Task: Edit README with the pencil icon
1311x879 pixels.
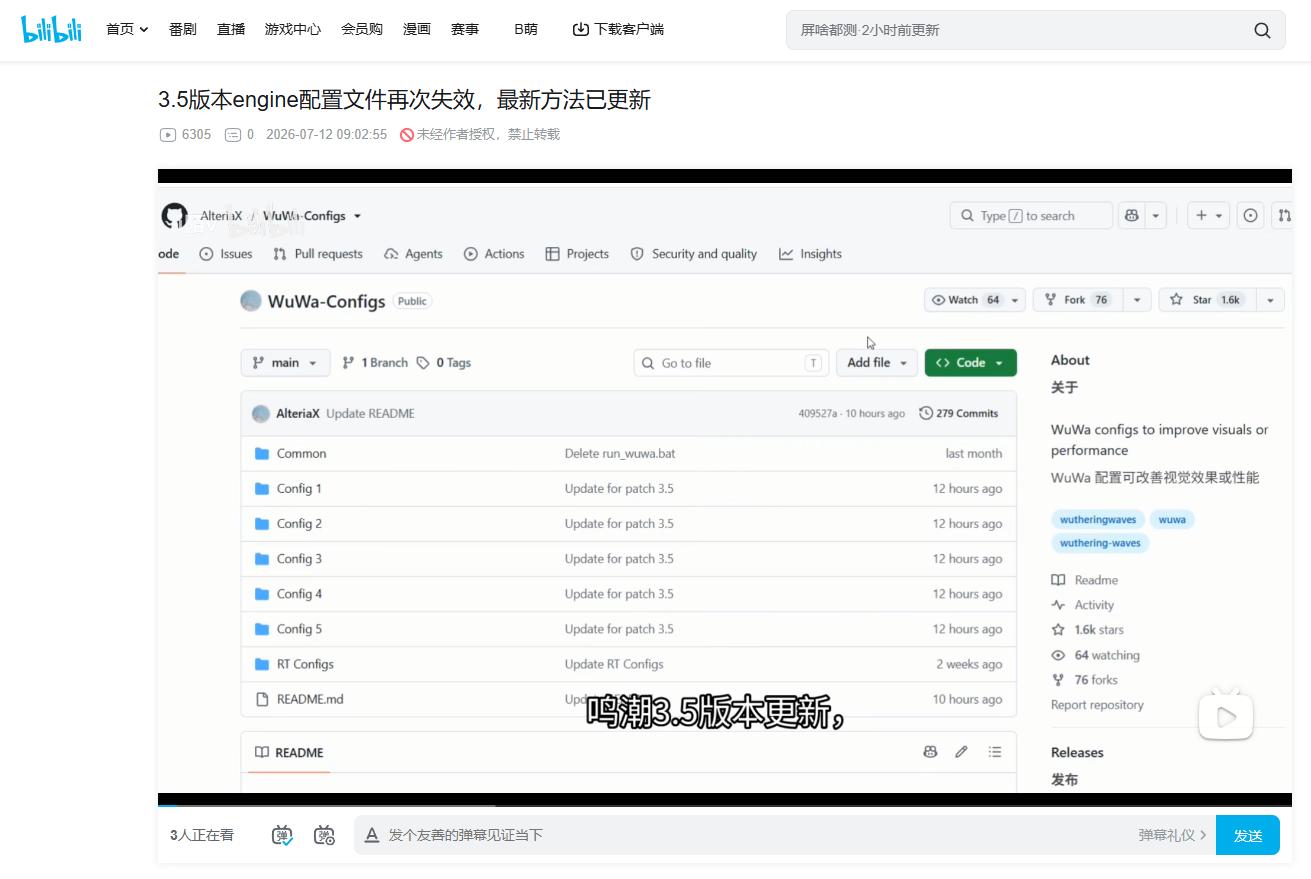Action: tap(961, 752)
